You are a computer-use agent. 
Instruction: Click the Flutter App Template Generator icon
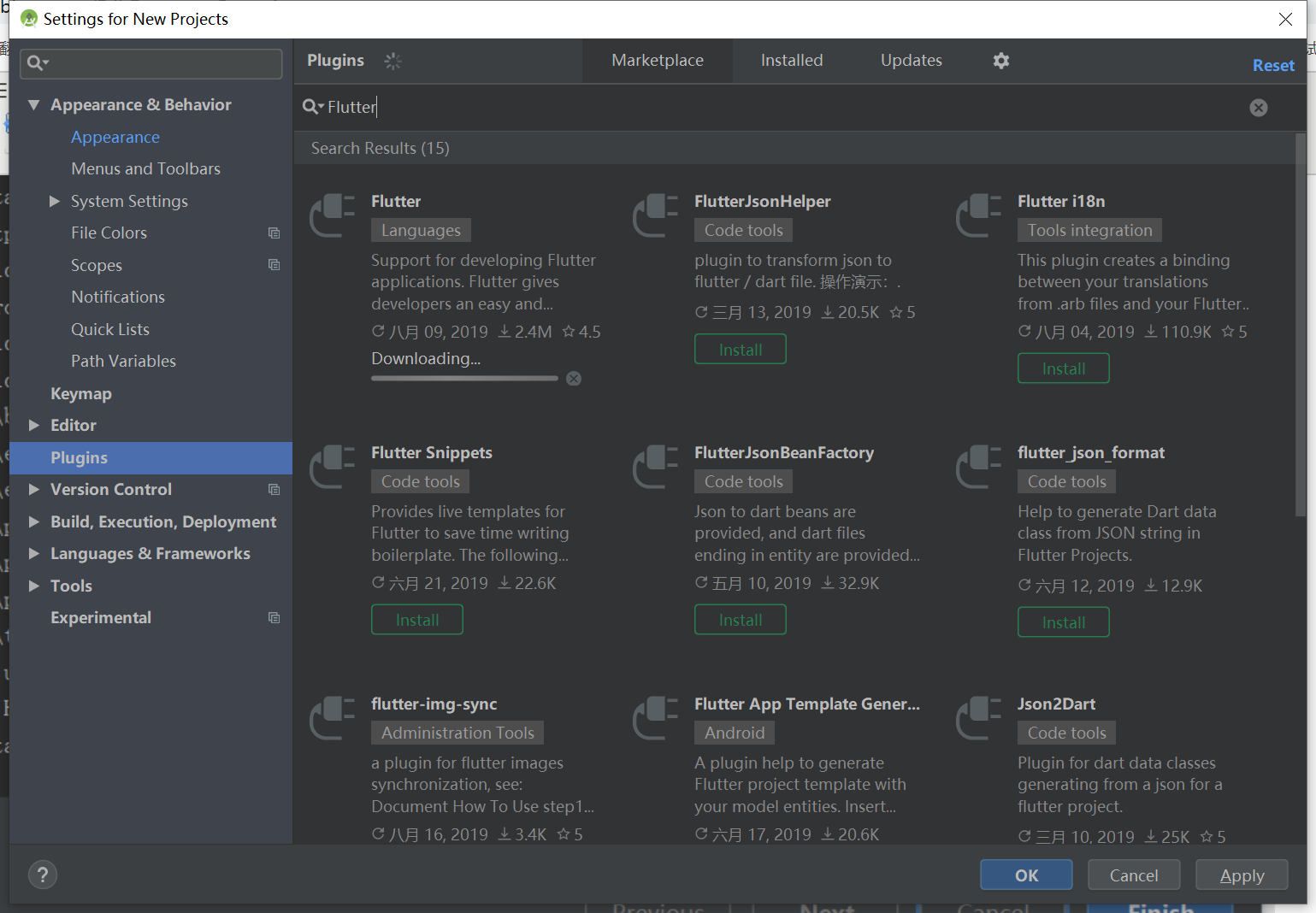point(655,718)
